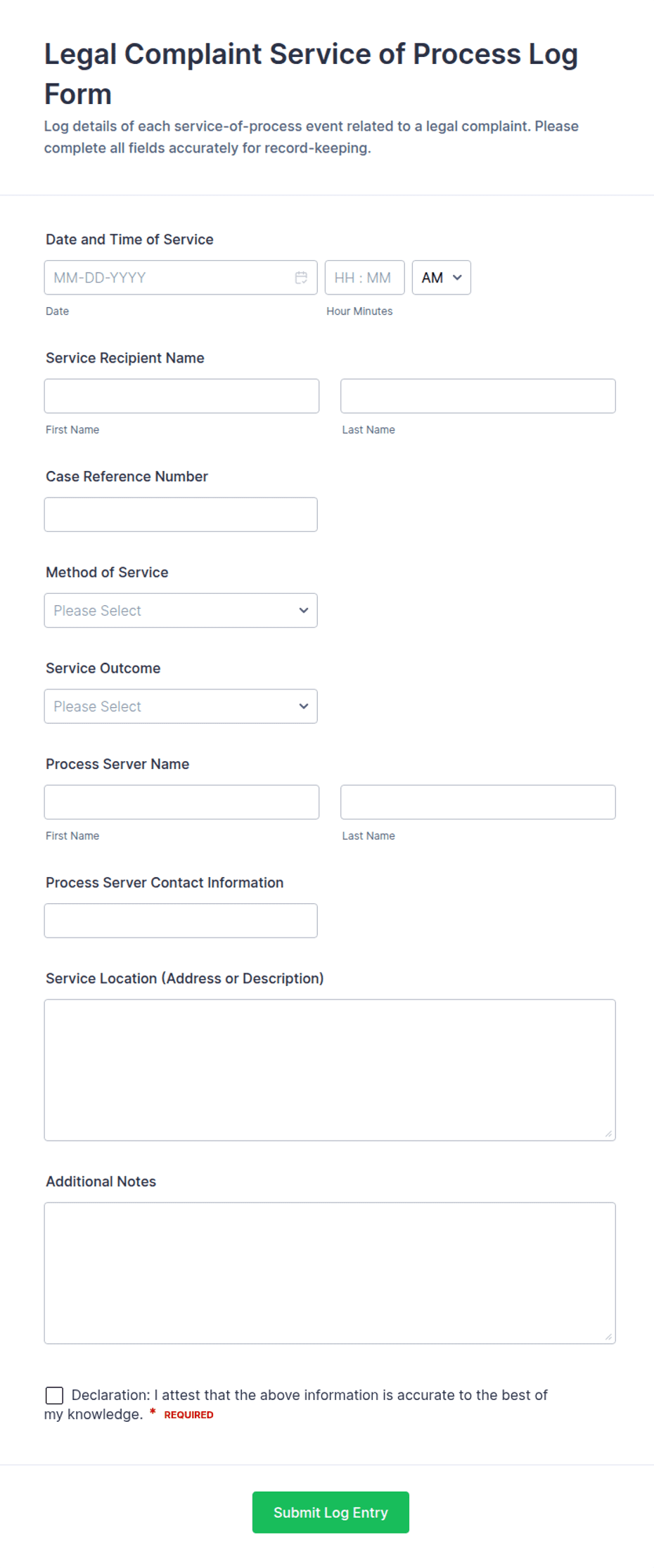Click the 'Date and Time of Service' label
Image resolution: width=654 pixels, height=1568 pixels.
click(x=129, y=240)
